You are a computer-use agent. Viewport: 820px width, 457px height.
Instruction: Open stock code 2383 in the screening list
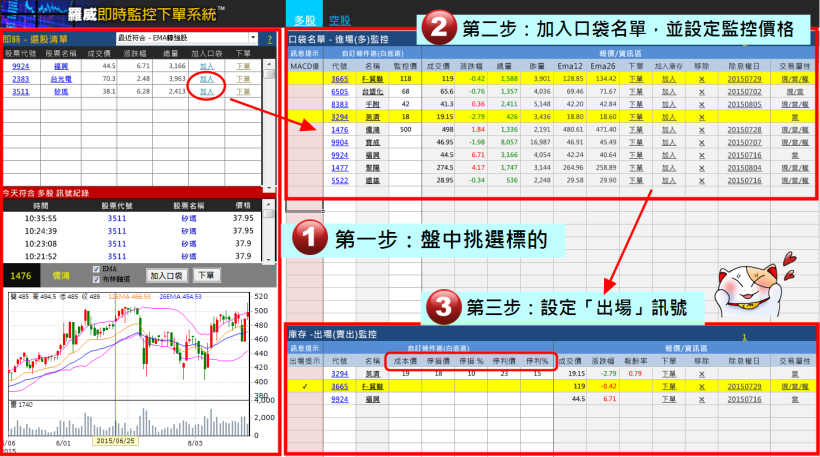coord(21,79)
